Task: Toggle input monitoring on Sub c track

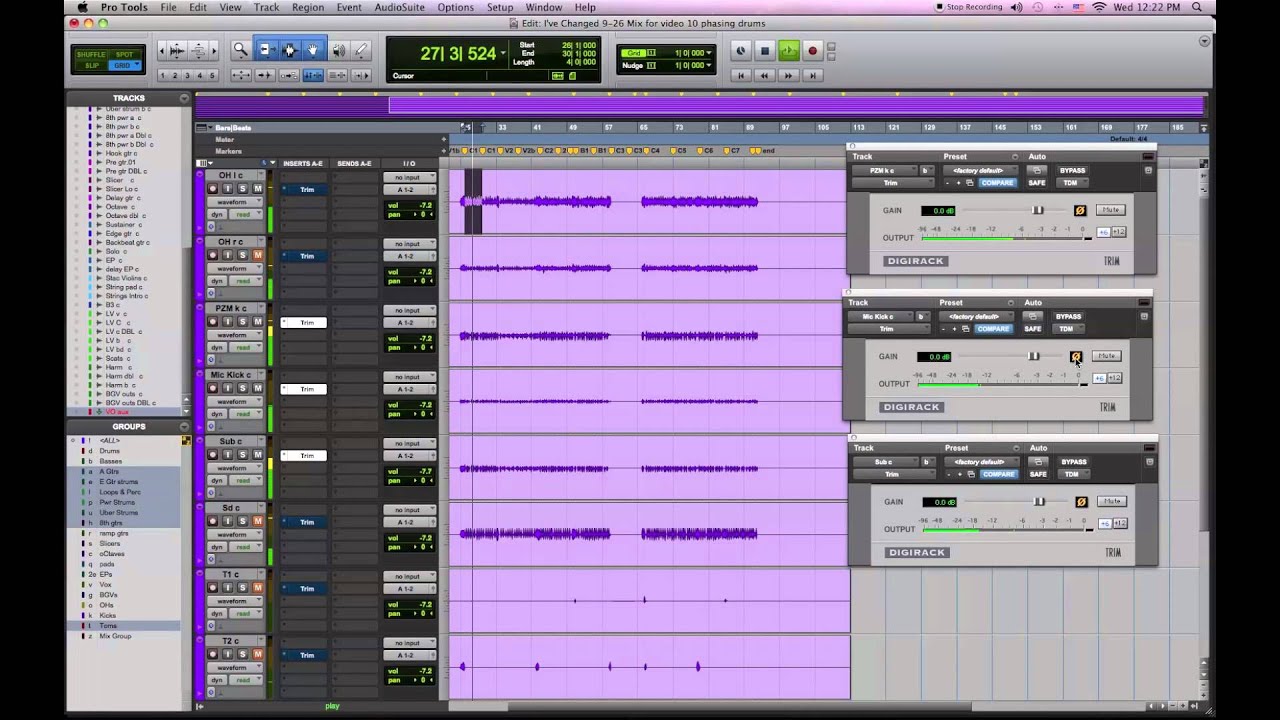Action: click(227, 455)
